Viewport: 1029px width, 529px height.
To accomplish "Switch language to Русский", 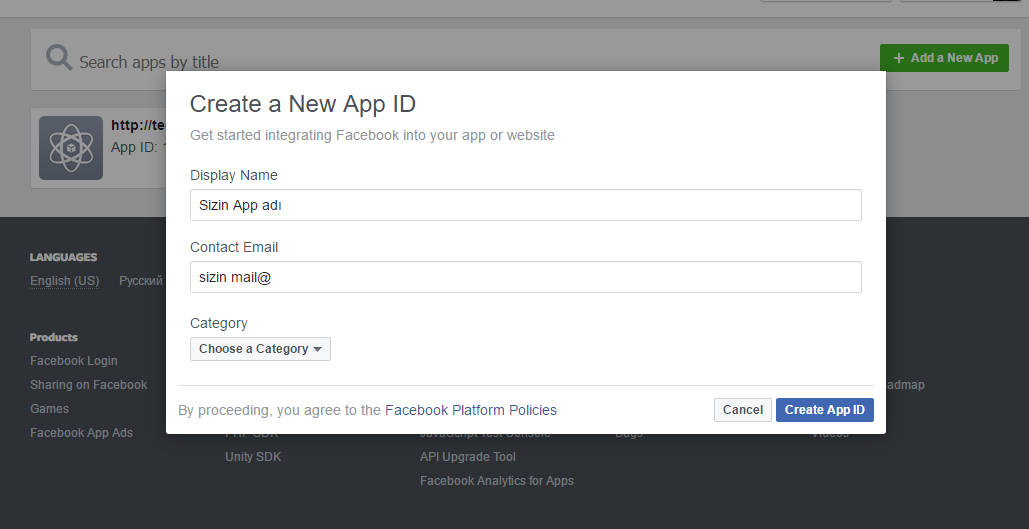I will coord(140,281).
